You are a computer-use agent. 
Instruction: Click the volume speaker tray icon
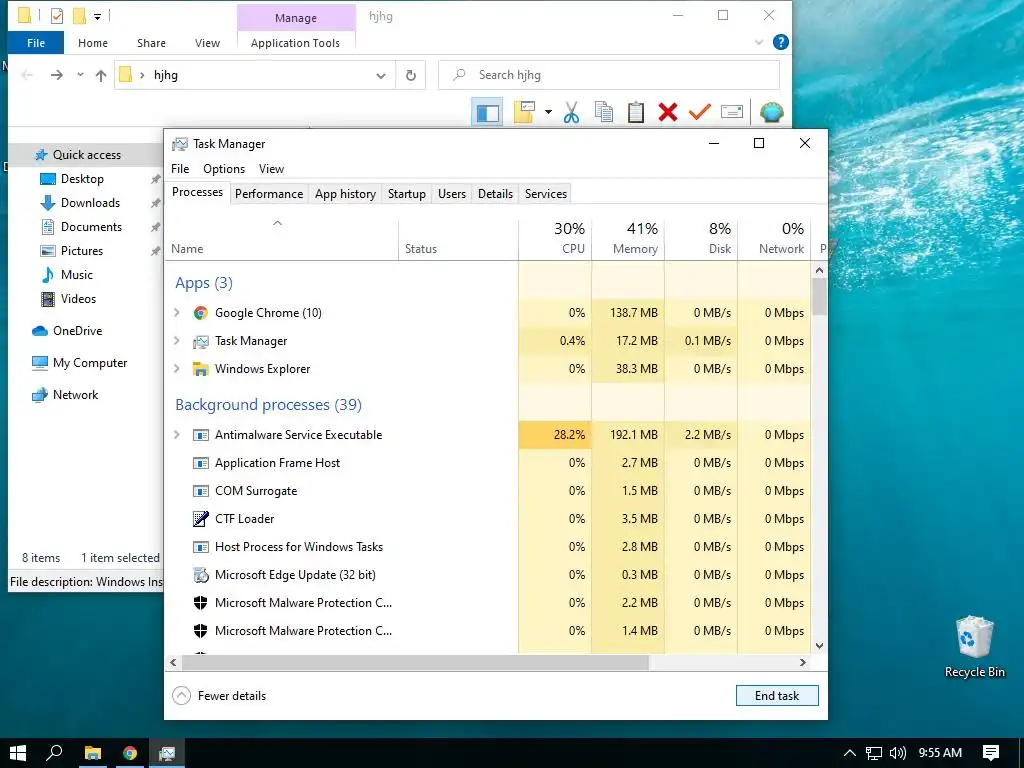click(898, 753)
